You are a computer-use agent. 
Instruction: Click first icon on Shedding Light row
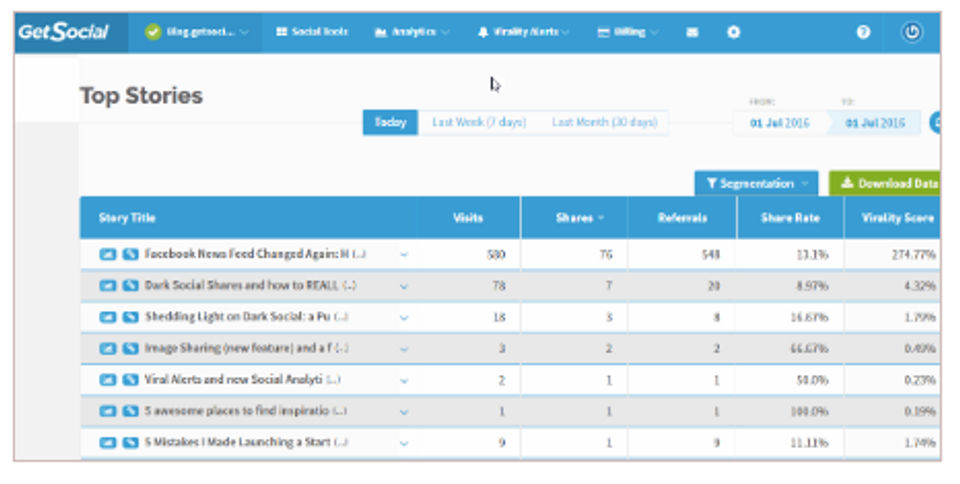[108, 317]
